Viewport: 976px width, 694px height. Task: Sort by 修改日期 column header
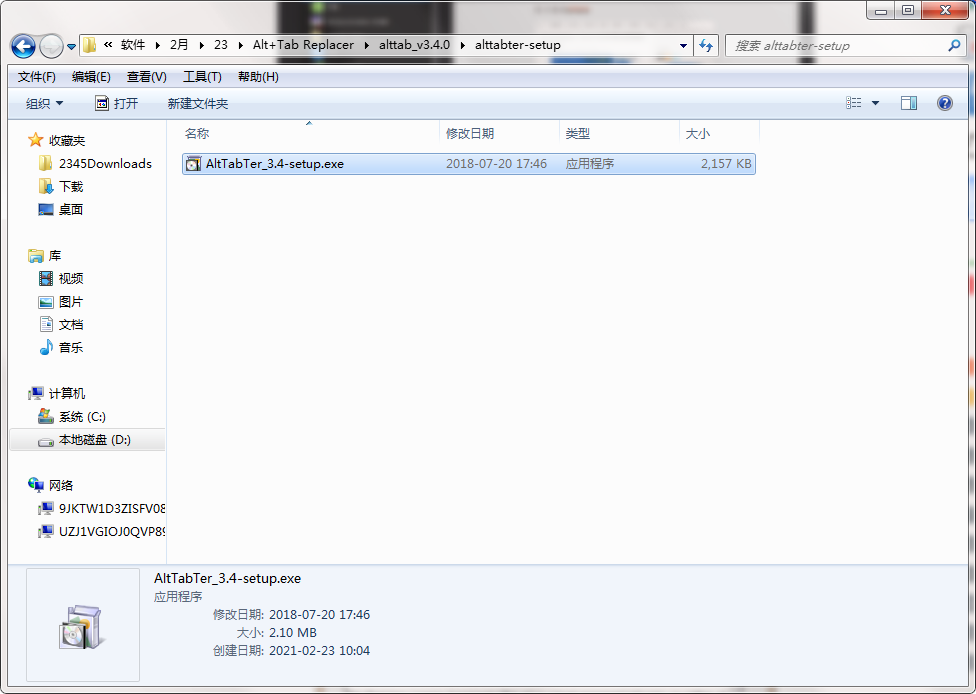tap(500, 133)
